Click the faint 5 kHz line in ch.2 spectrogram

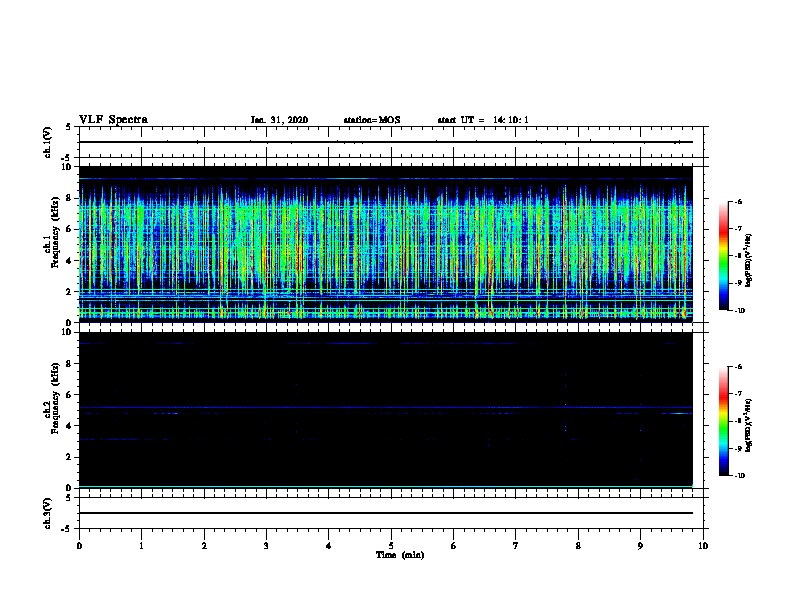tap(385, 407)
